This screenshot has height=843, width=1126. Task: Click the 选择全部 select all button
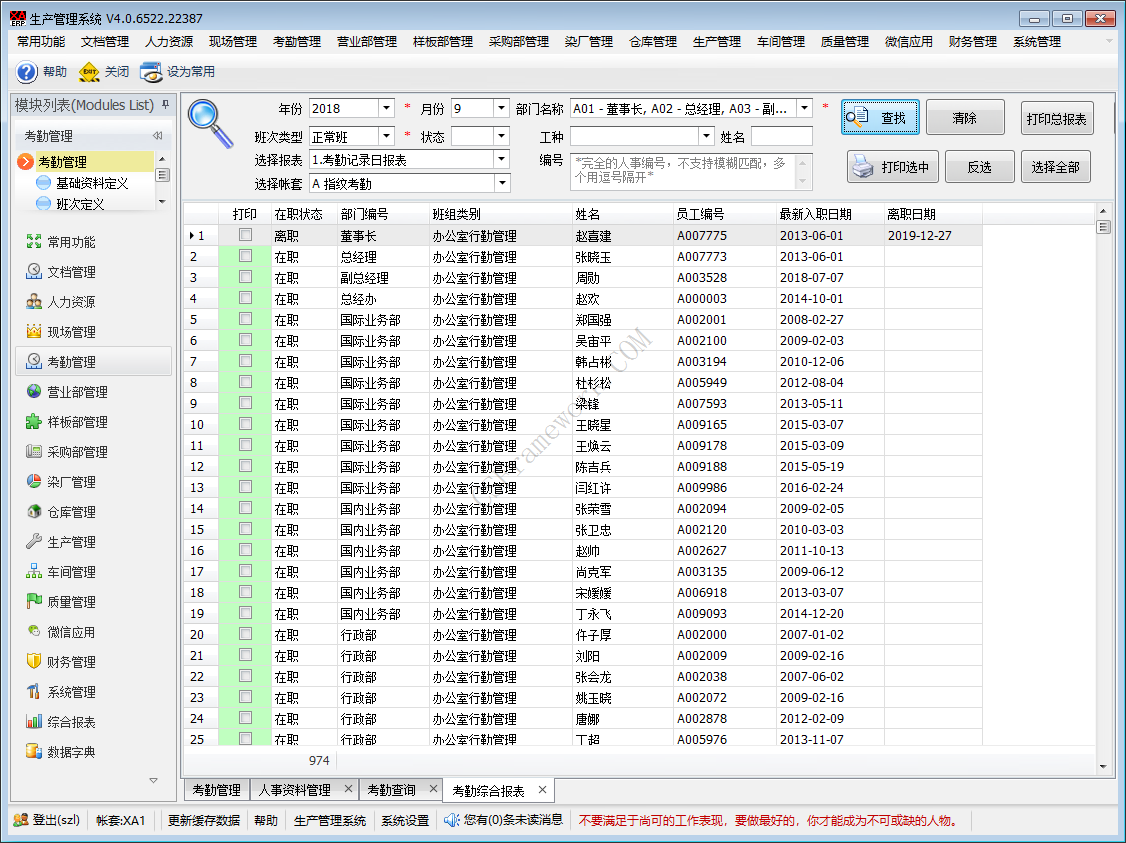1056,167
